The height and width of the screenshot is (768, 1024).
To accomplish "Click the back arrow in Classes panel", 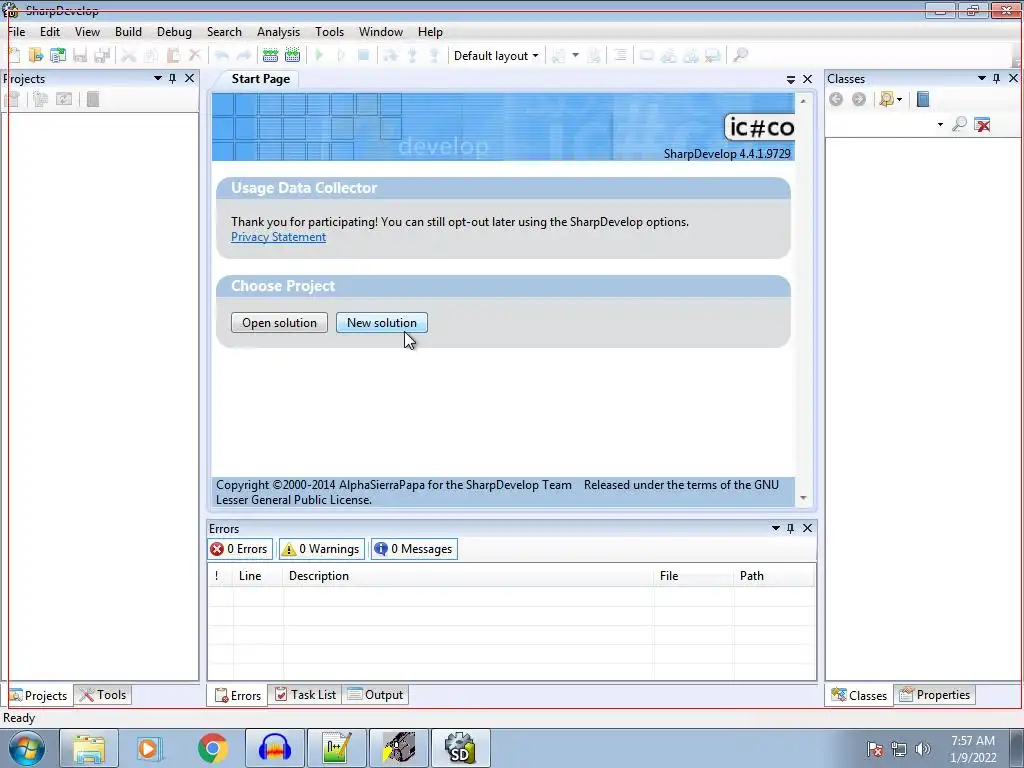I will click(x=836, y=99).
